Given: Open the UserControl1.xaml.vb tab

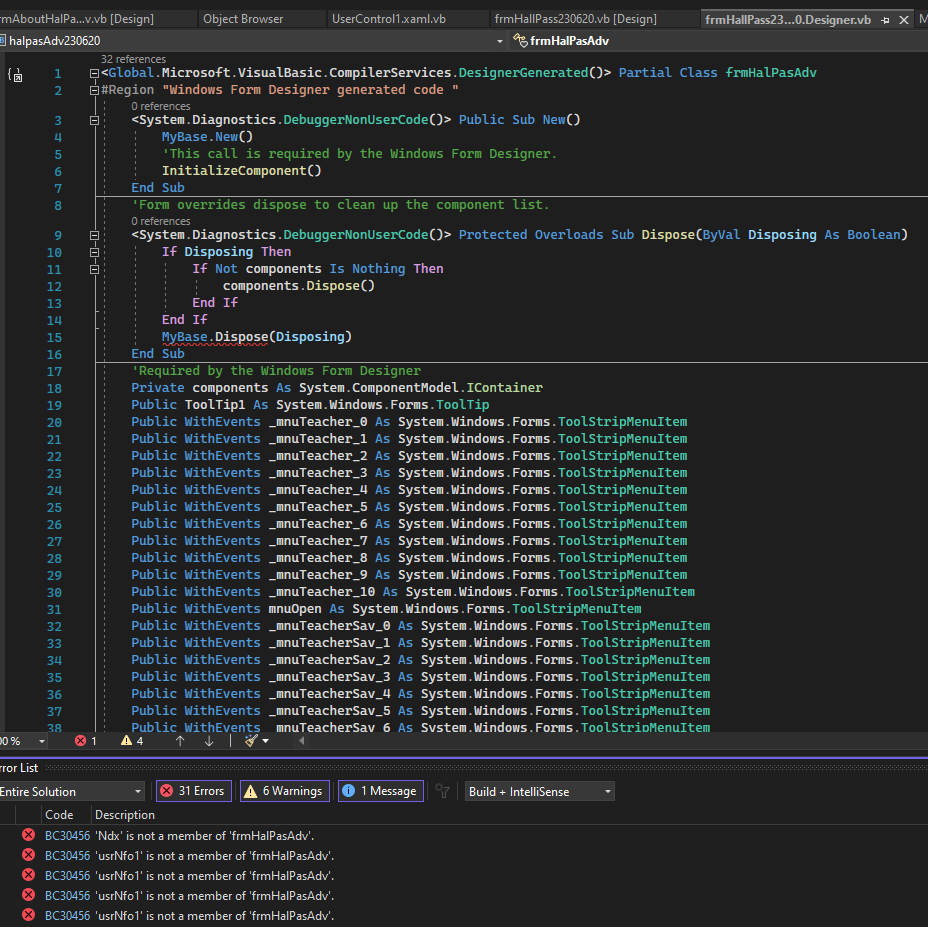Looking at the screenshot, I should coord(389,19).
